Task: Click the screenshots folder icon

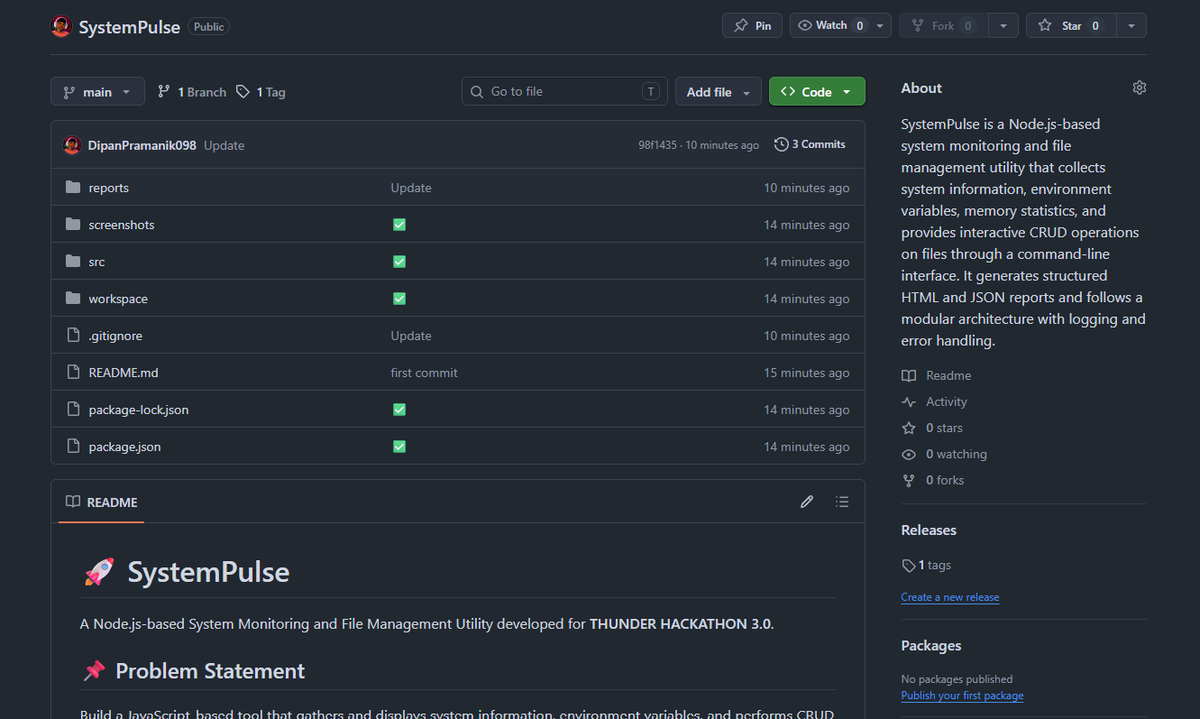Action: (73, 225)
